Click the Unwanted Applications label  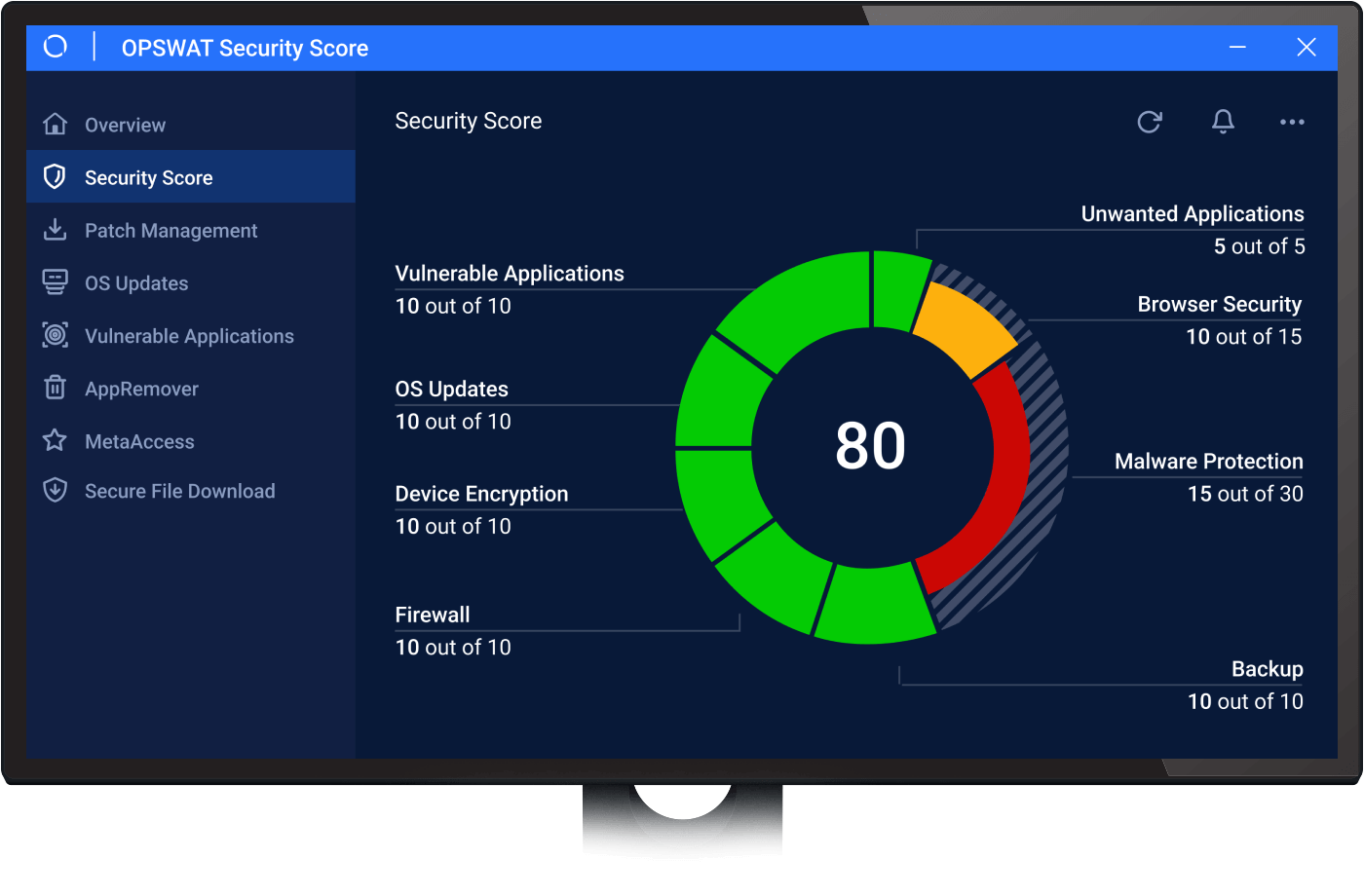1193,214
